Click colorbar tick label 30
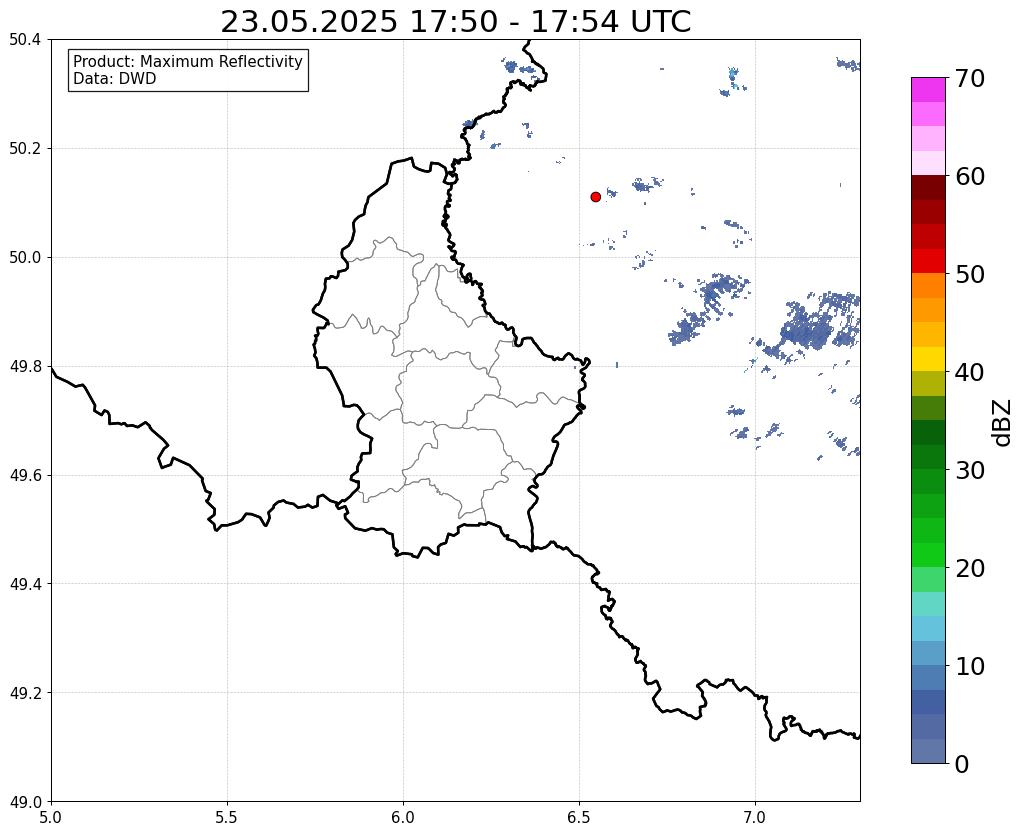 pyautogui.click(x=970, y=470)
